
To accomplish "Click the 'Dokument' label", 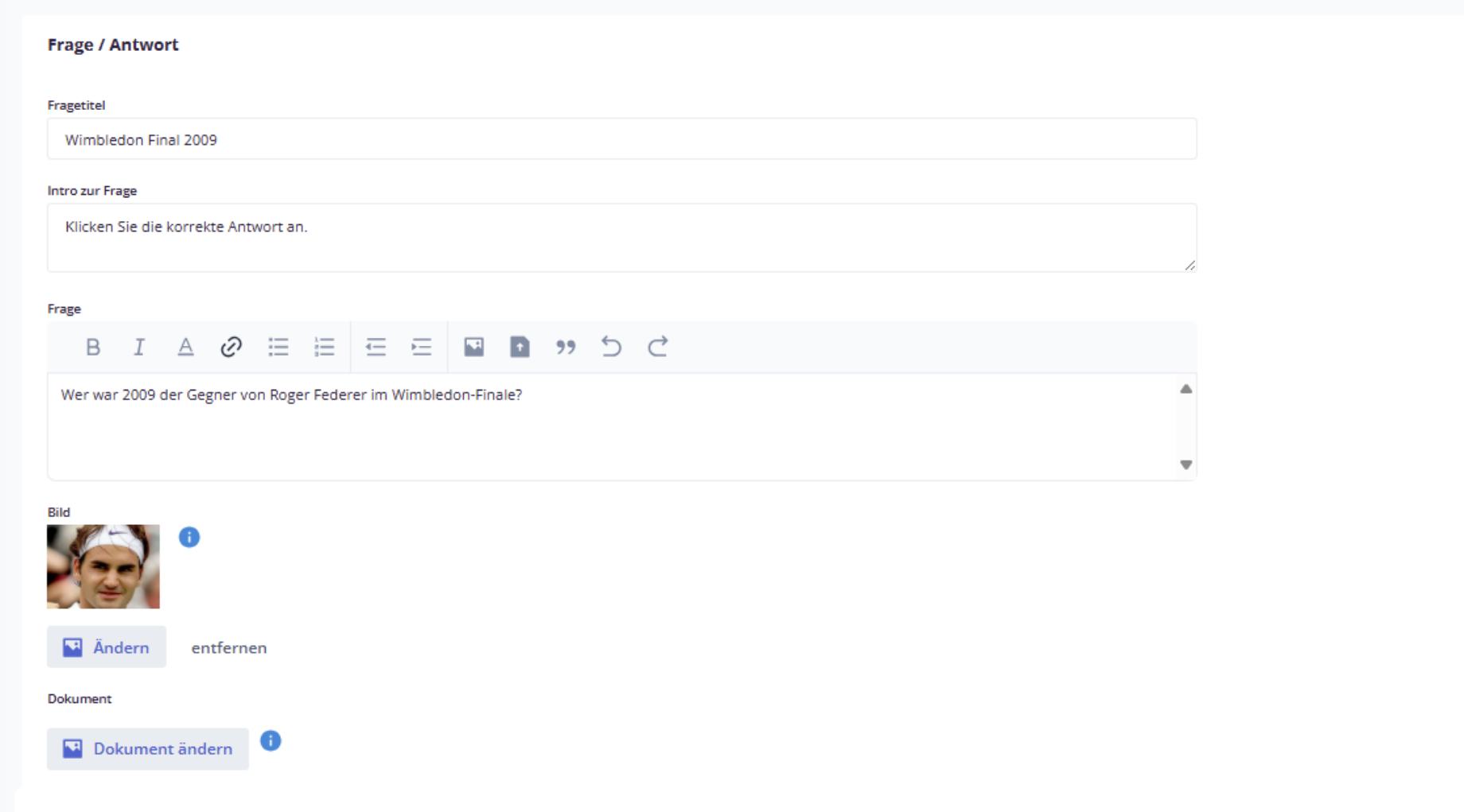I will click(80, 699).
